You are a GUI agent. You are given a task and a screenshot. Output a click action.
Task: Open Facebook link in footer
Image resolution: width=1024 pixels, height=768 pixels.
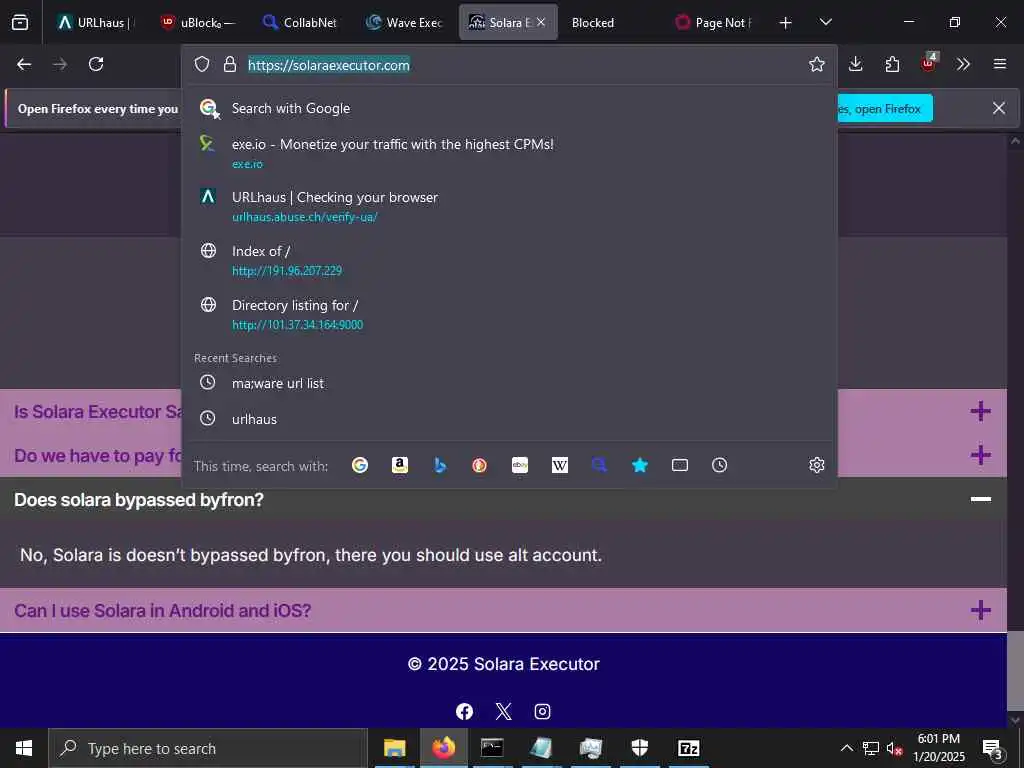click(x=464, y=711)
